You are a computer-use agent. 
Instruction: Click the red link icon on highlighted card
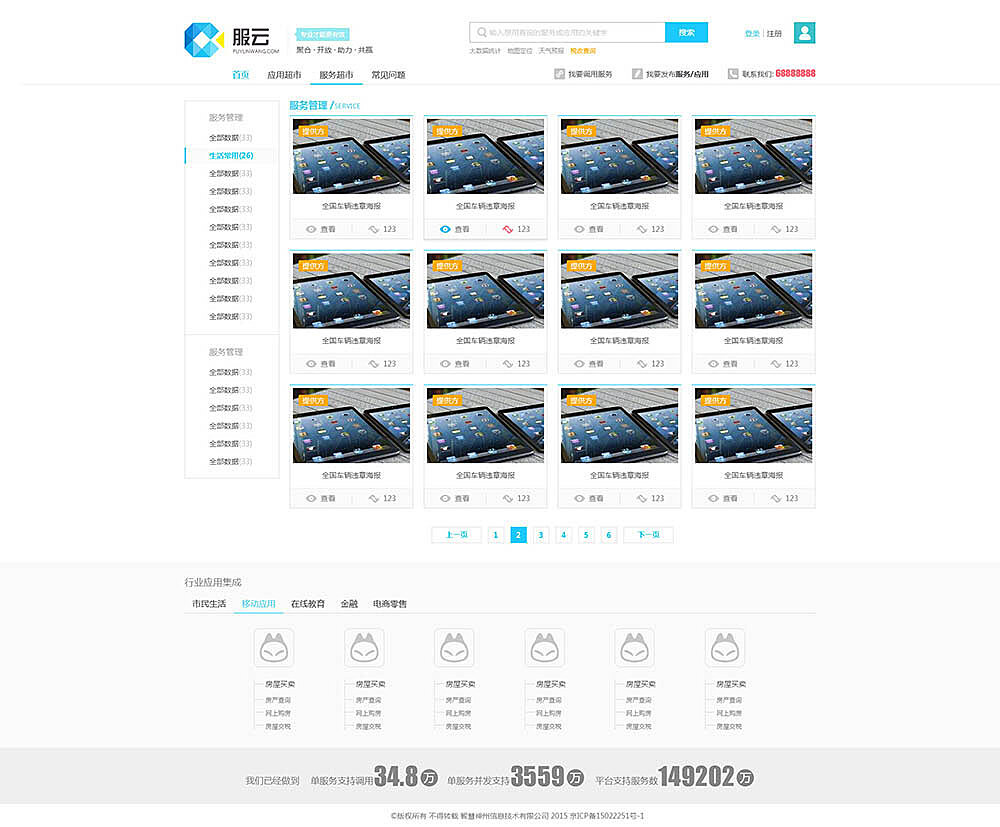click(508, 229)
